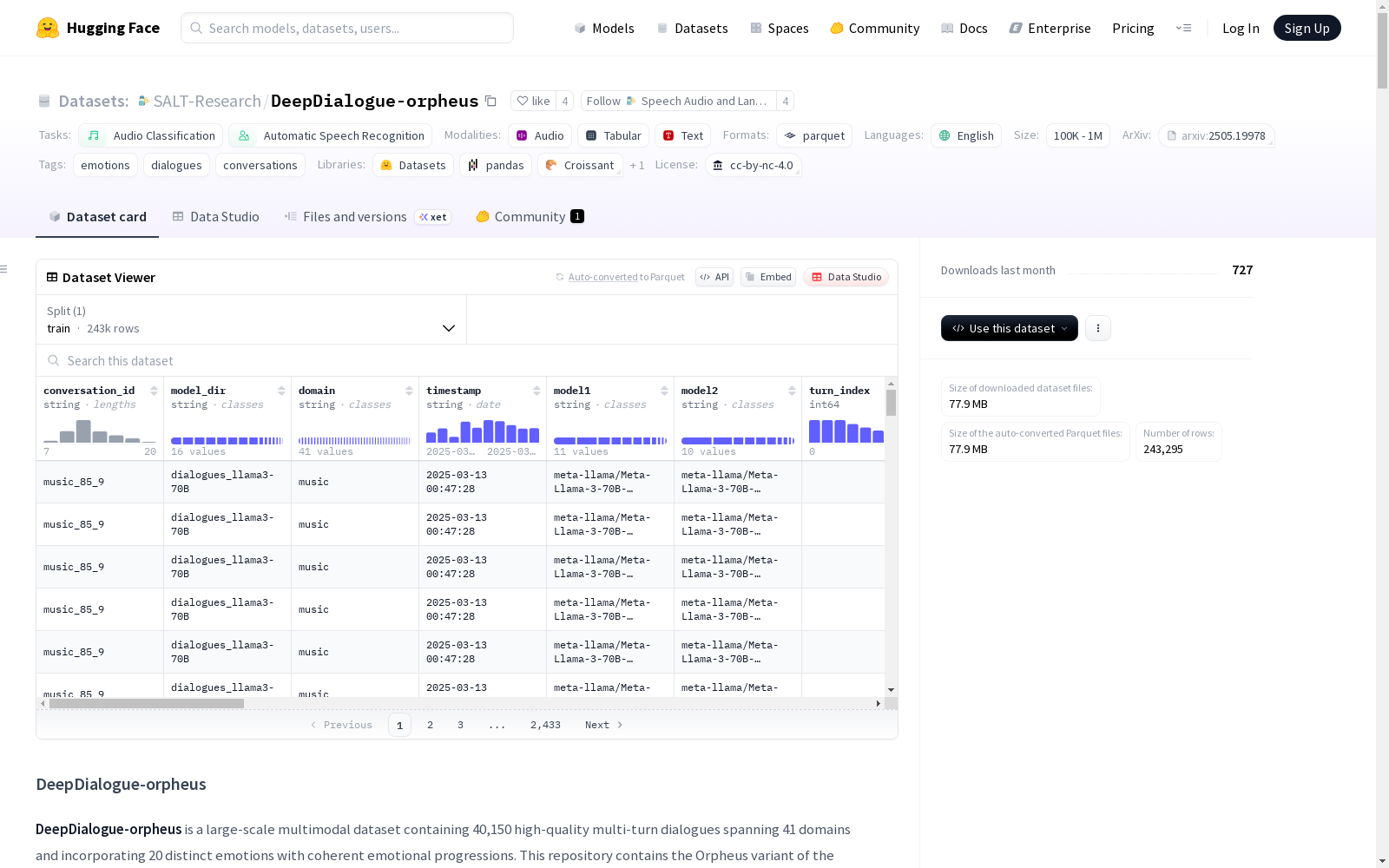Click the table vertical scrollbar thumb
Viewport: 1389px width, 868px height.
[x=891, y=403]
